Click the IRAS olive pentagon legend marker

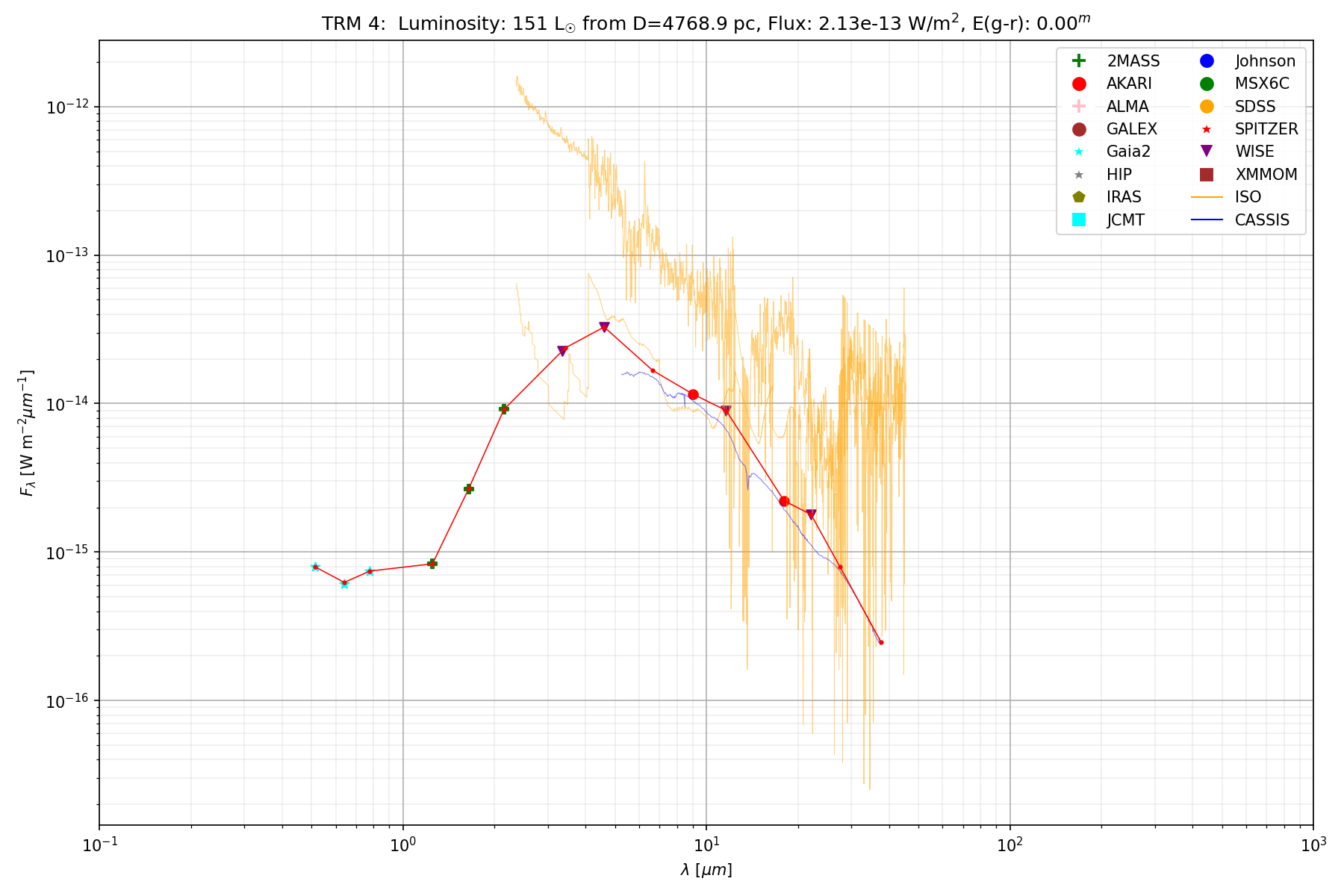1078,197
